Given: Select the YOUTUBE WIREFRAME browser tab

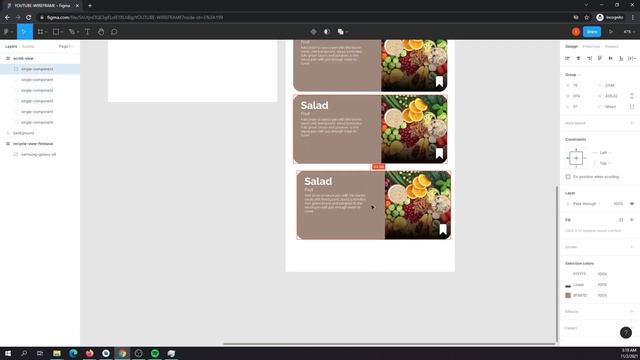Looking at the screenshot, I should [x=41, y=5].
